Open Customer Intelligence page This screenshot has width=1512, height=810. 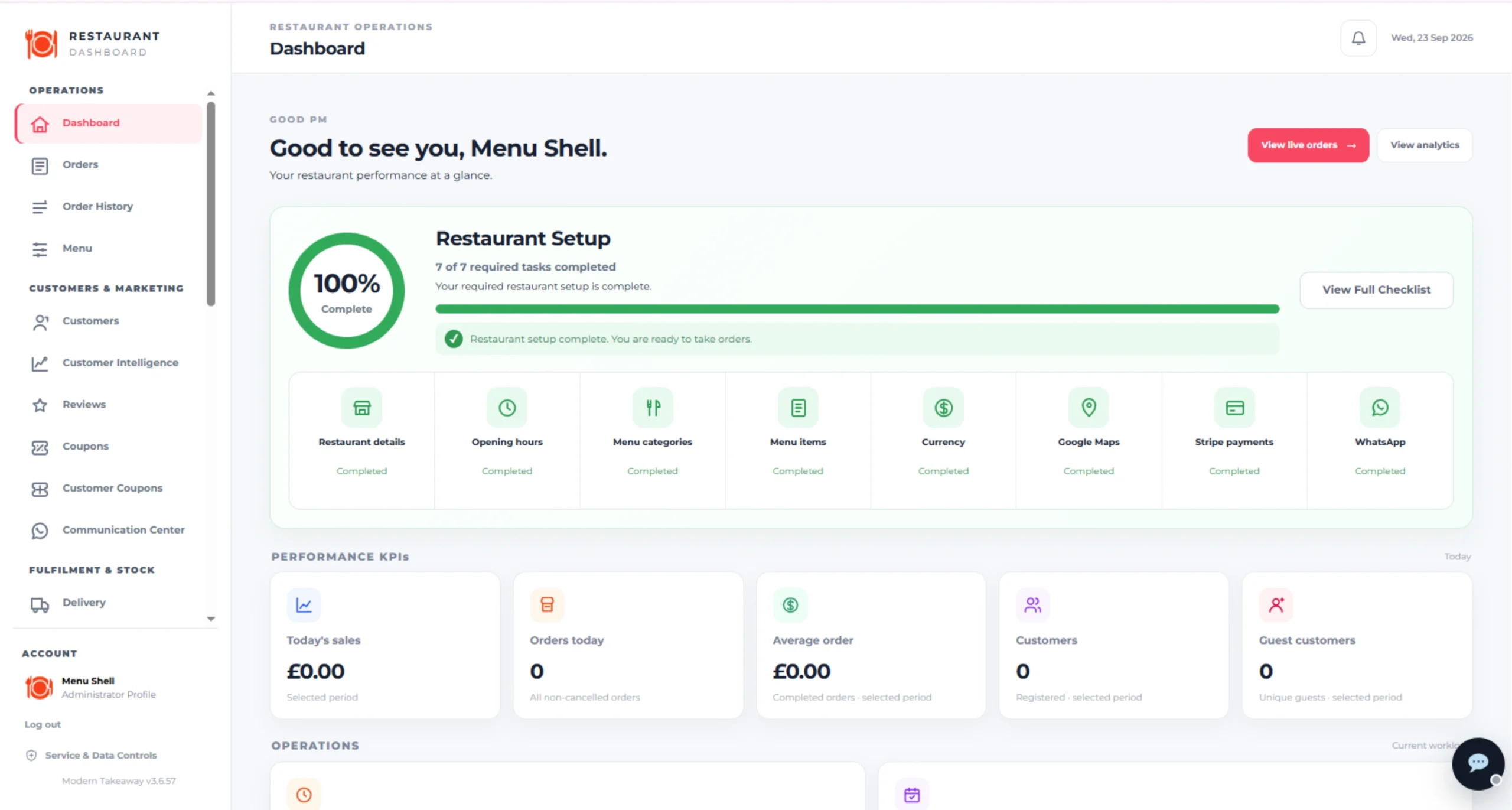click(109, 363)
